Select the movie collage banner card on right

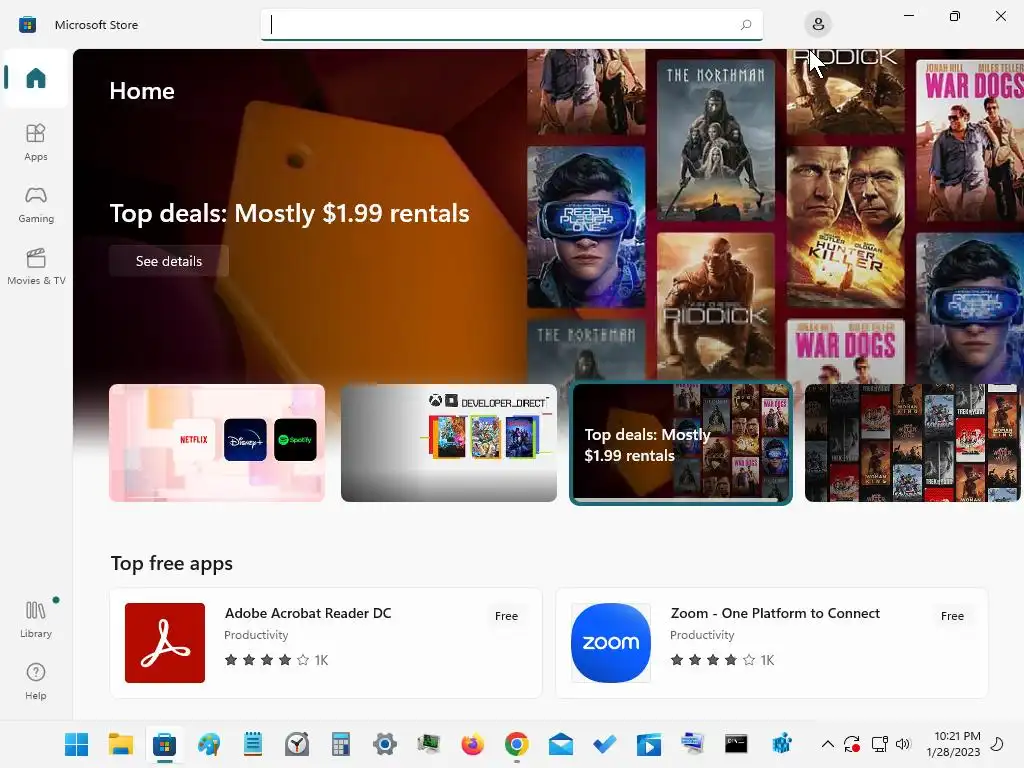[913, 443]
